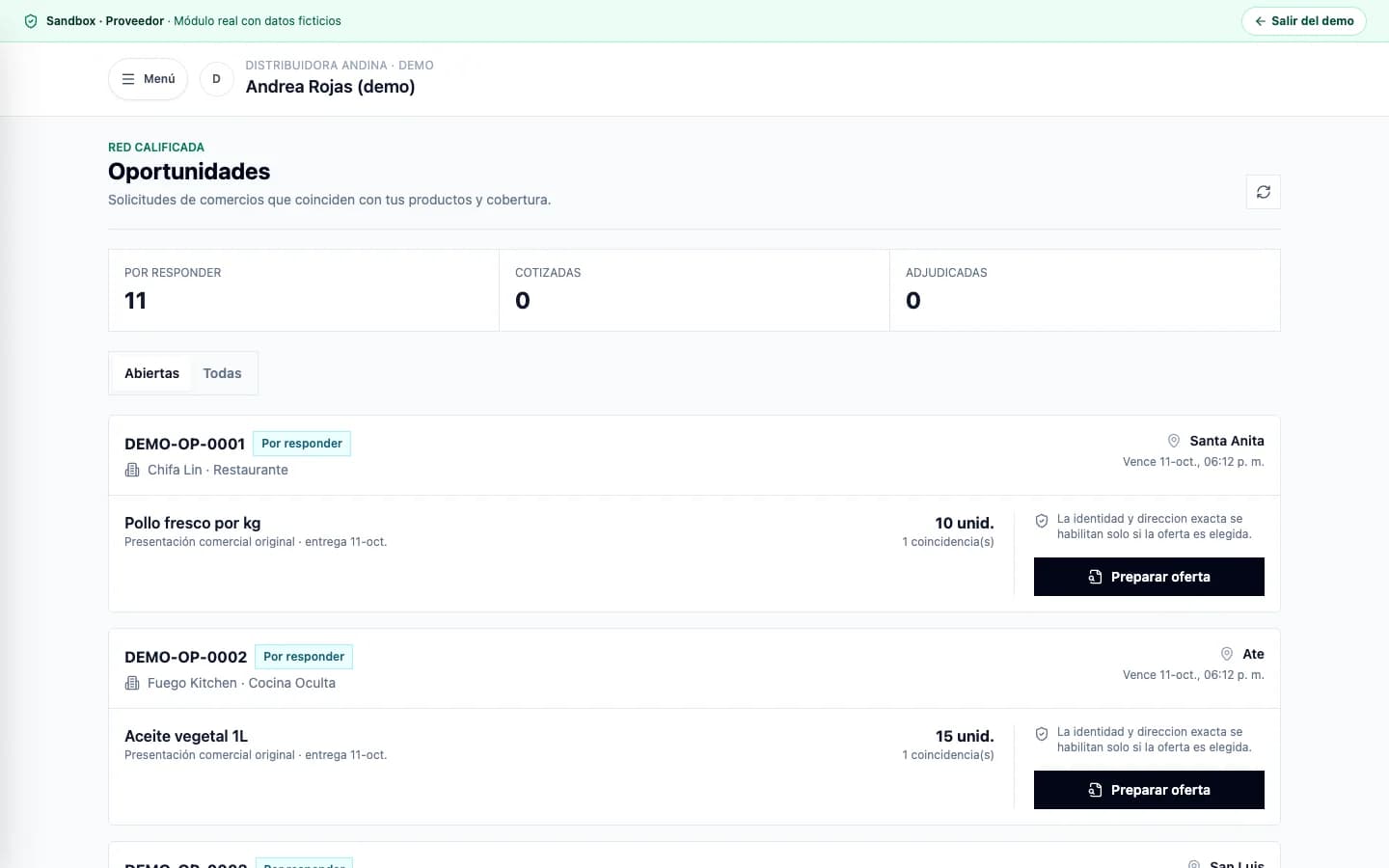Click the Santa Anita district label
The width and height of the screenshot is (1389, 868).
(1227, 441)
